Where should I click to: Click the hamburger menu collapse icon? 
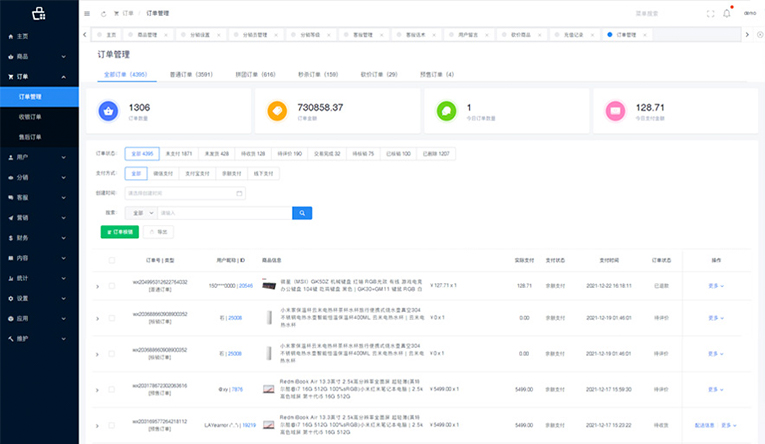(88, 14)
